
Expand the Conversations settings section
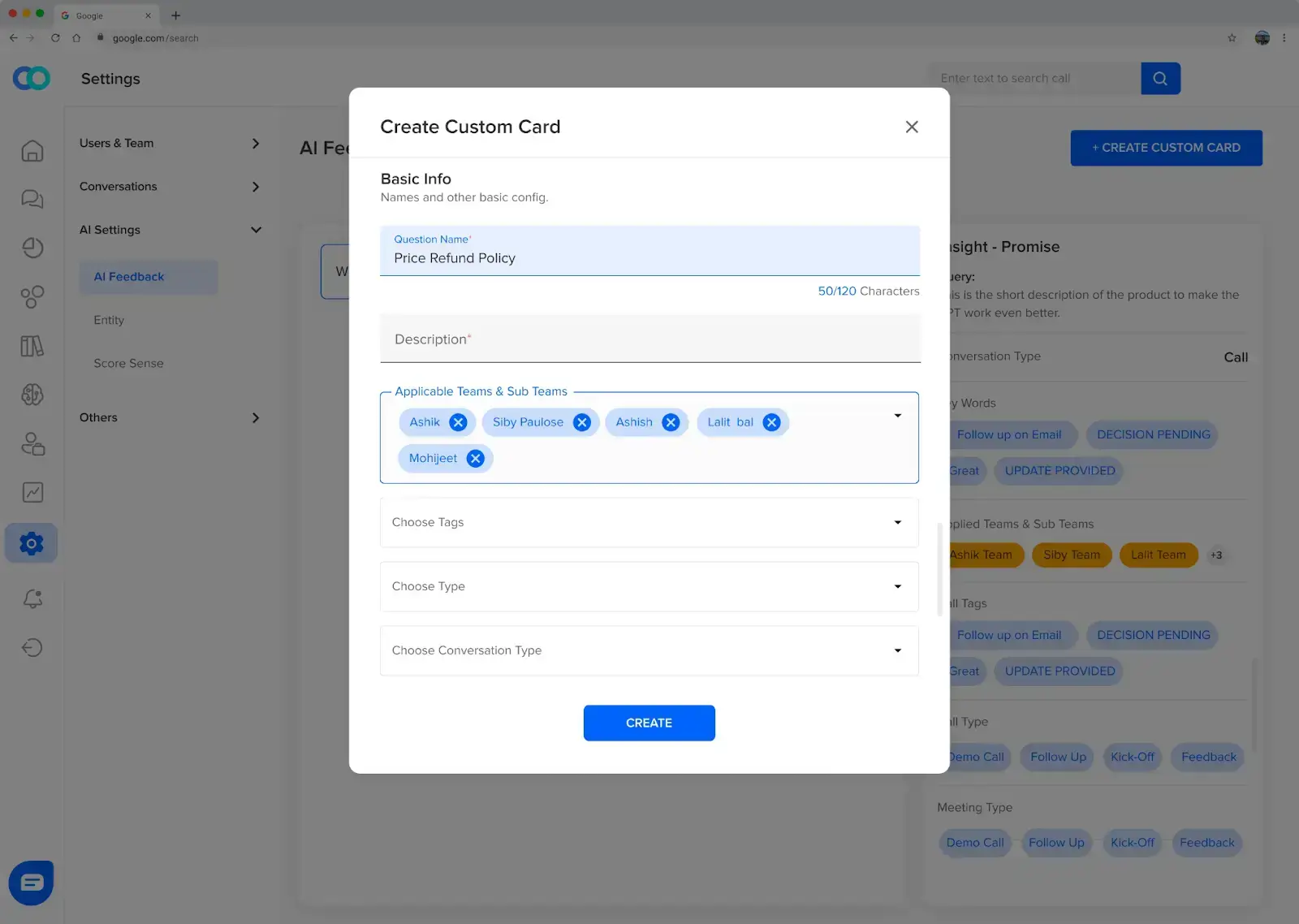pyautogui.click(x=170, y=187)
